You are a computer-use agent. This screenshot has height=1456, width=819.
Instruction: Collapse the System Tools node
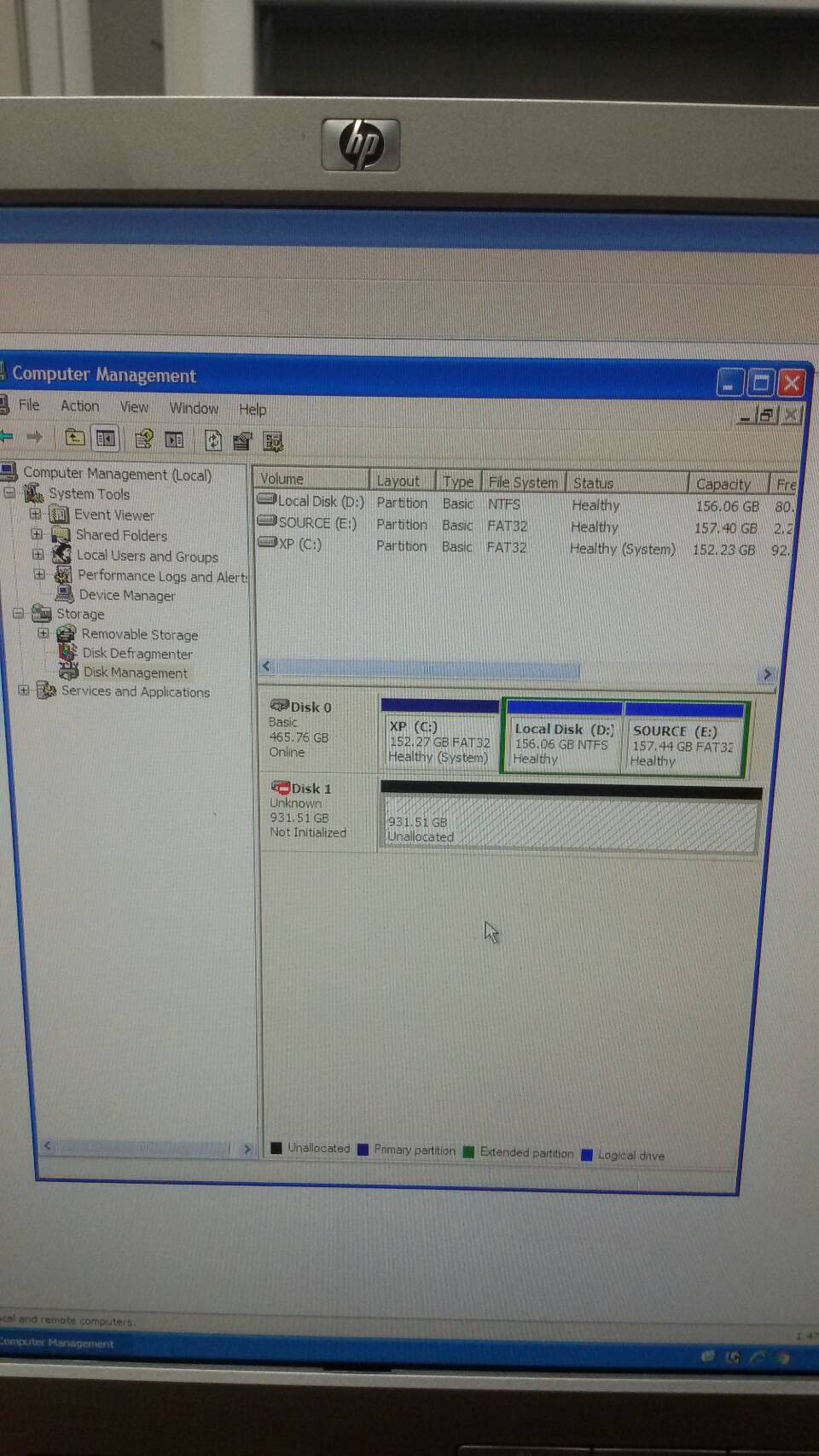tap(9, 493)
